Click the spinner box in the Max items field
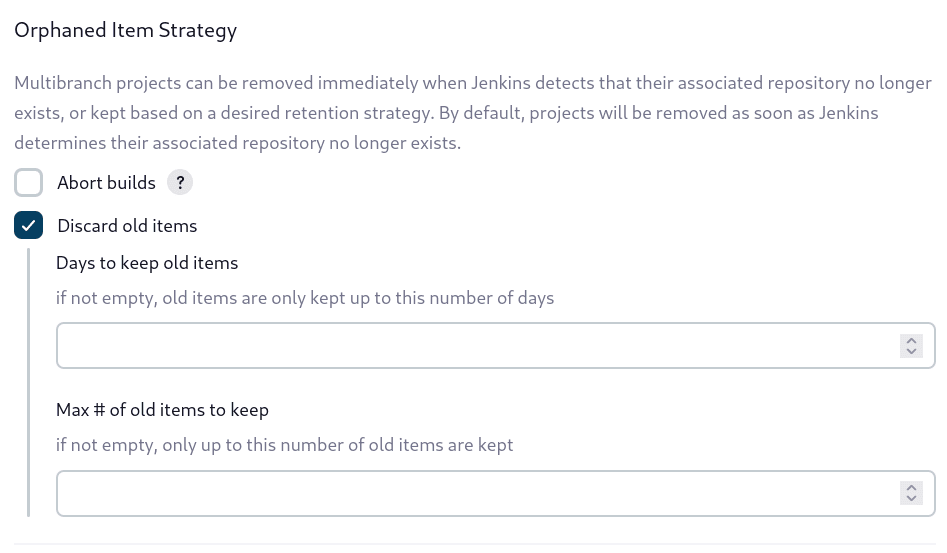 911,494
